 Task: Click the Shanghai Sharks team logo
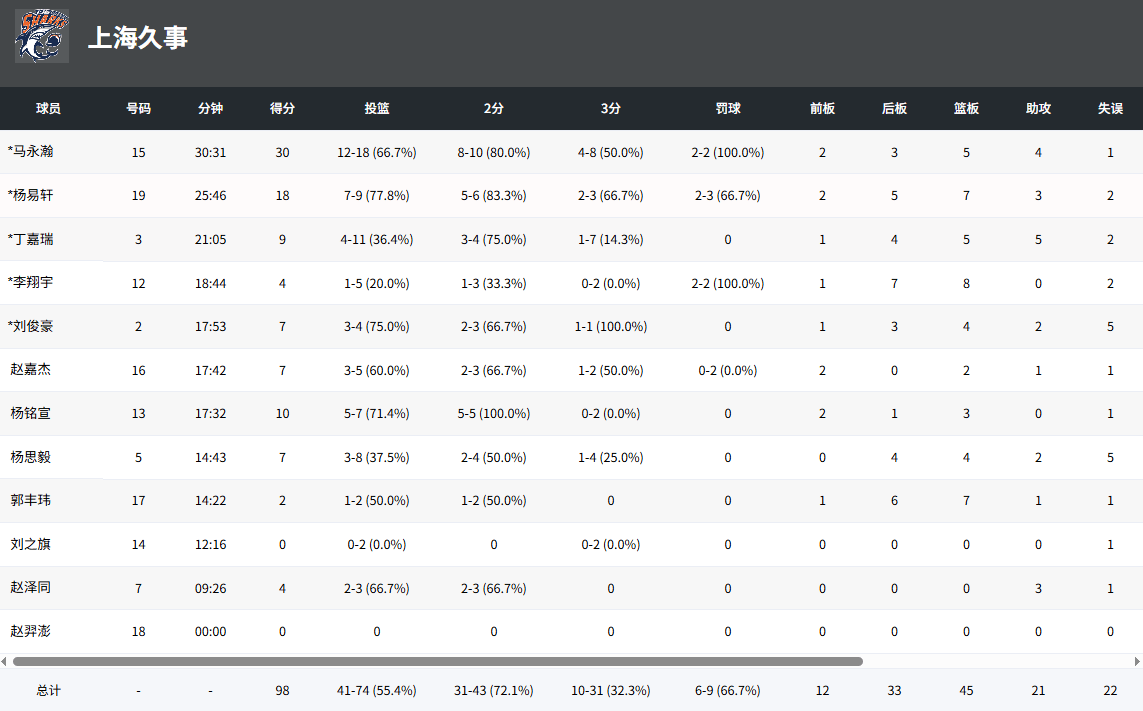click(42, 36)
